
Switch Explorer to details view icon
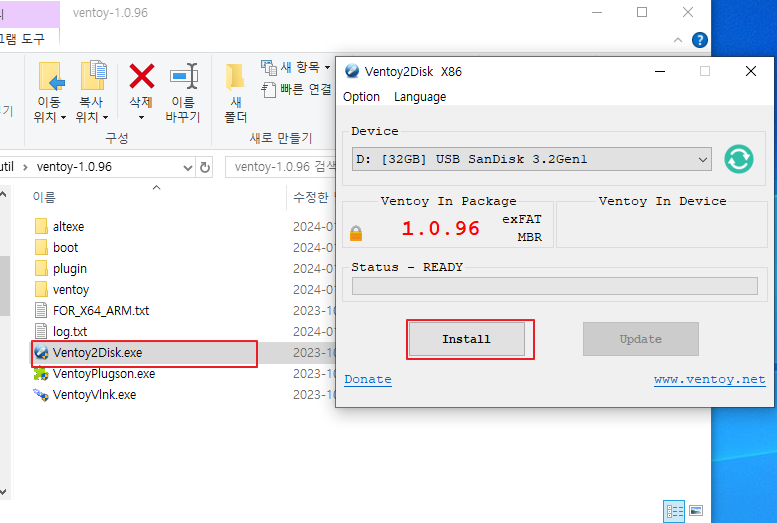tap(674, 511)
